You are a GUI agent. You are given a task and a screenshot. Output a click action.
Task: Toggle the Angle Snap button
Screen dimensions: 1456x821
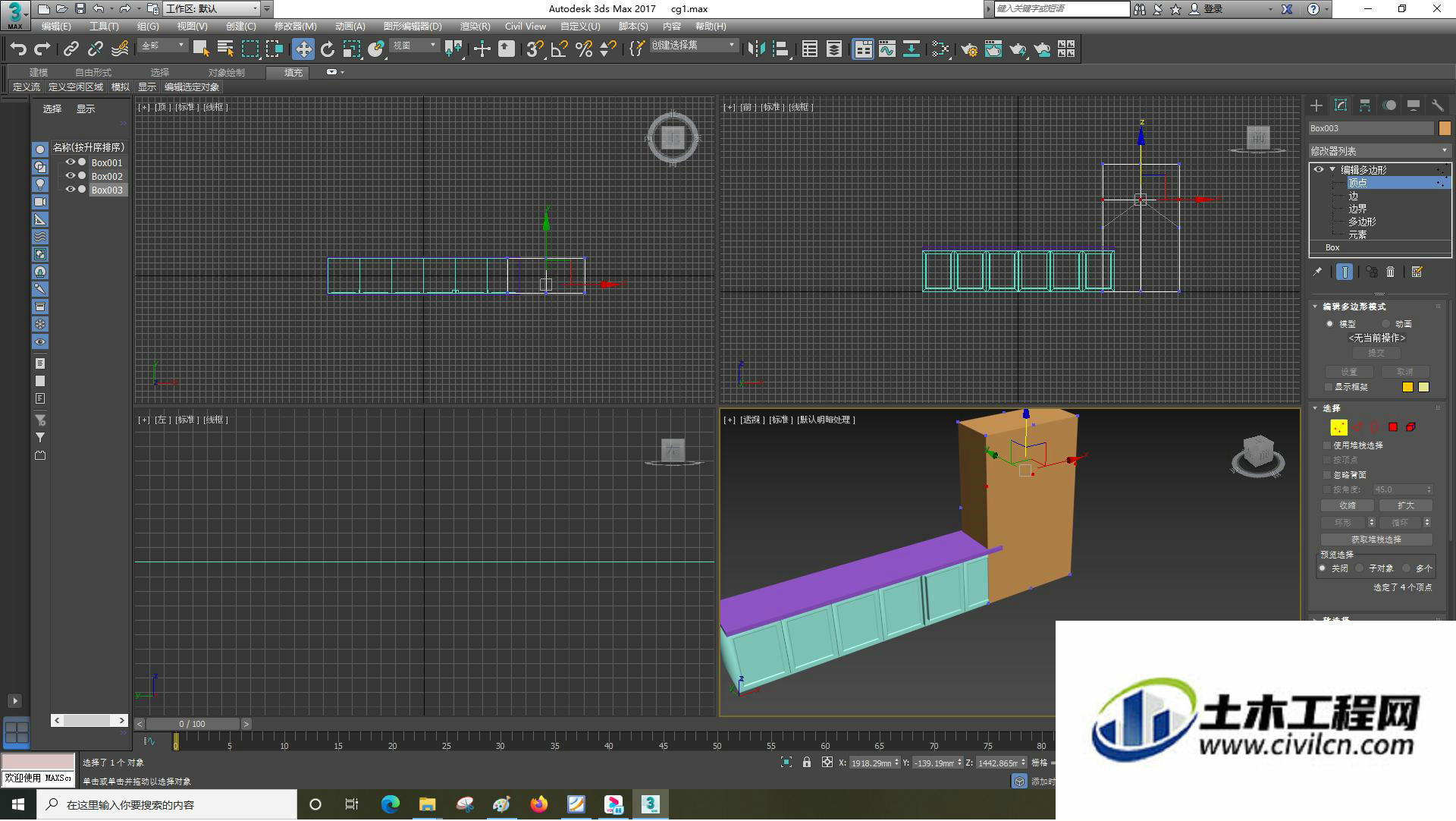pos(560,49)
